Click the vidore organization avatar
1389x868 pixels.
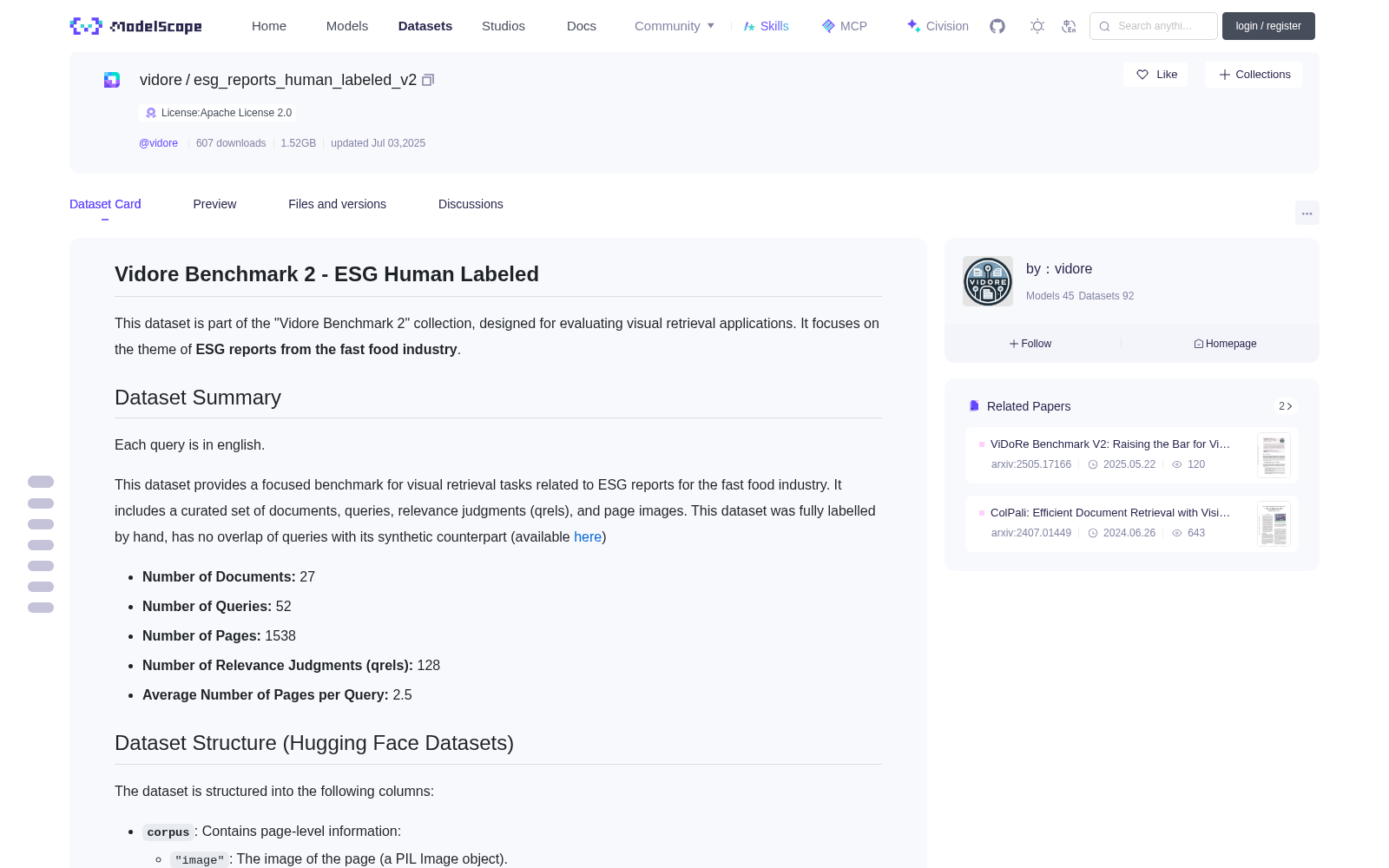click(988, 281)
